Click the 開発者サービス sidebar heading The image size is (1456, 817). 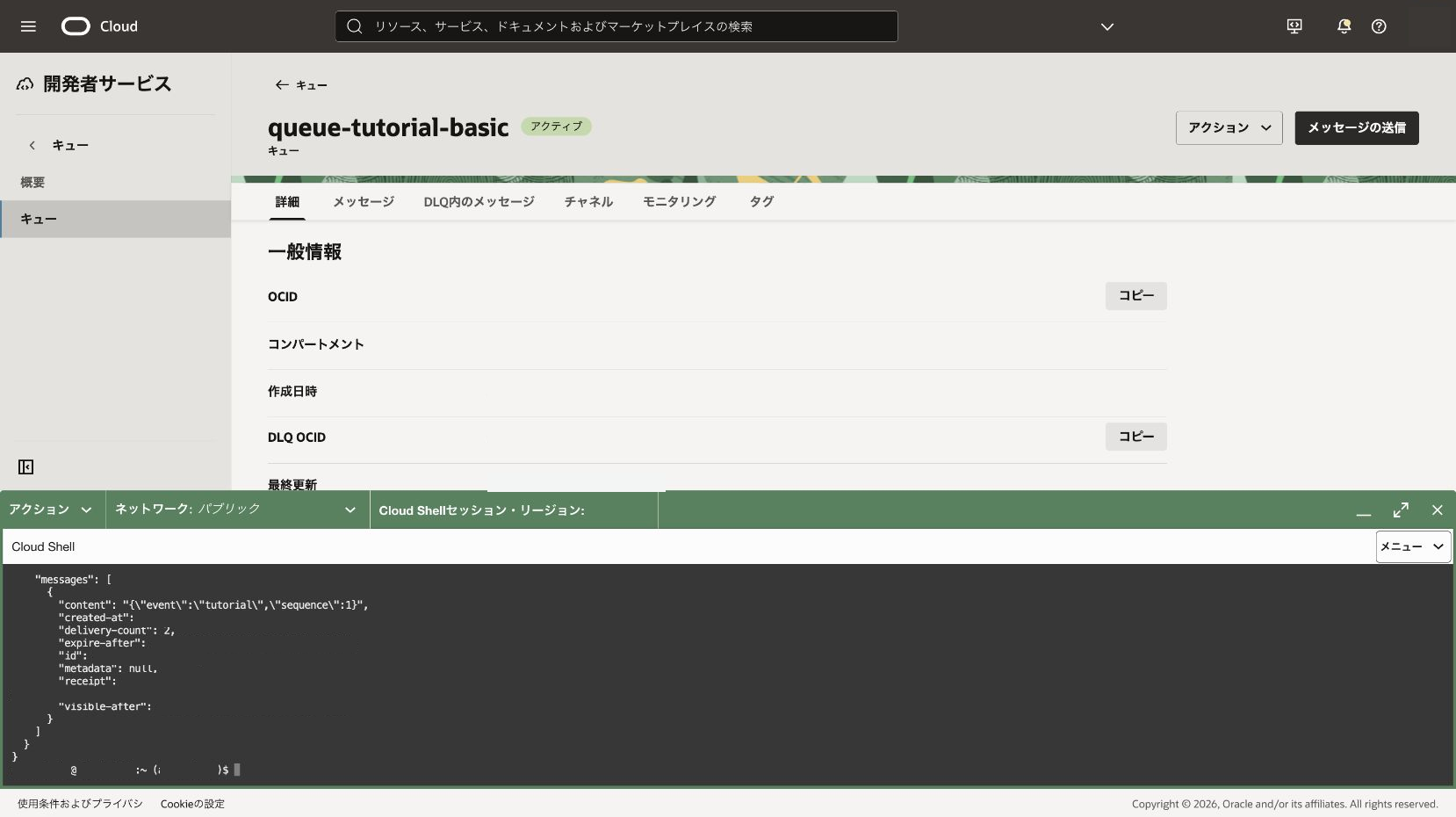[107, 83]
